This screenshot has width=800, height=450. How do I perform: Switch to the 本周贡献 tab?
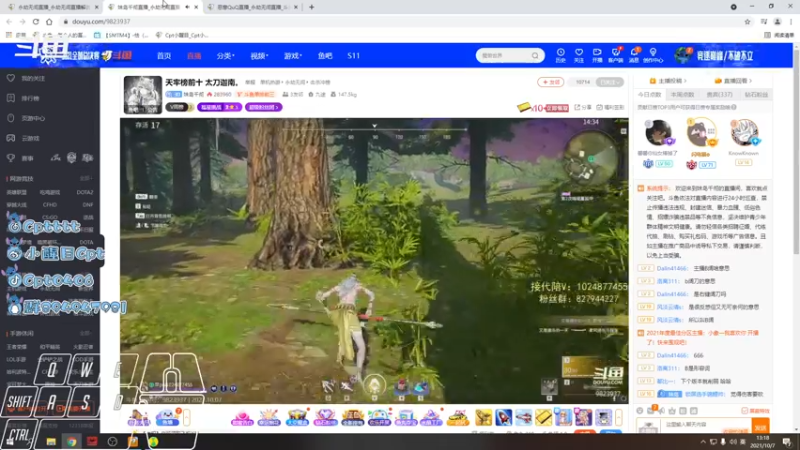coord(683,94)
